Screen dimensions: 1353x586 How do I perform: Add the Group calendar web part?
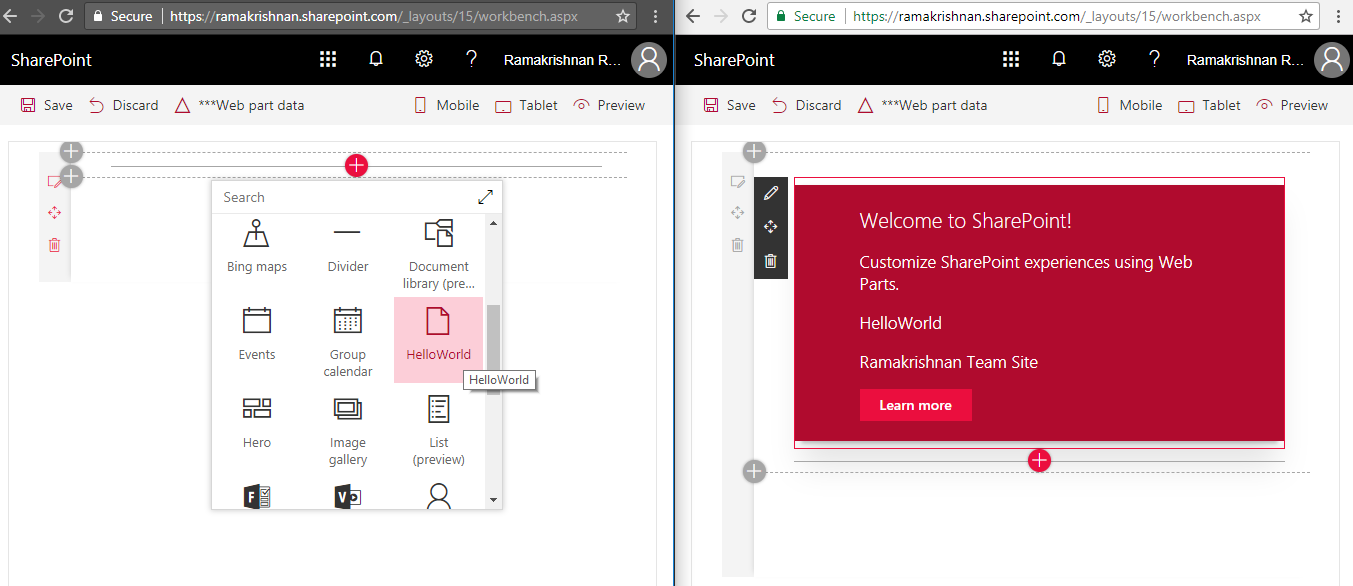click(347, 341)
